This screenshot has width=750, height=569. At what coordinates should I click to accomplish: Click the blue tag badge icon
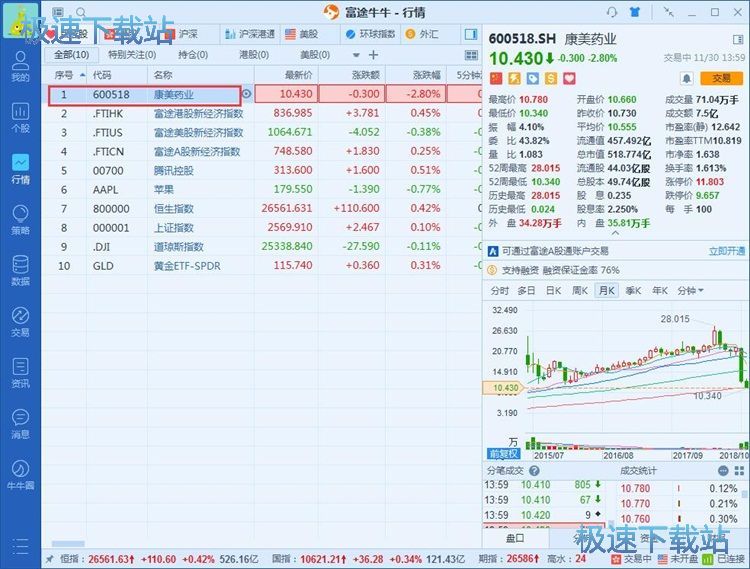click(532, 78)
